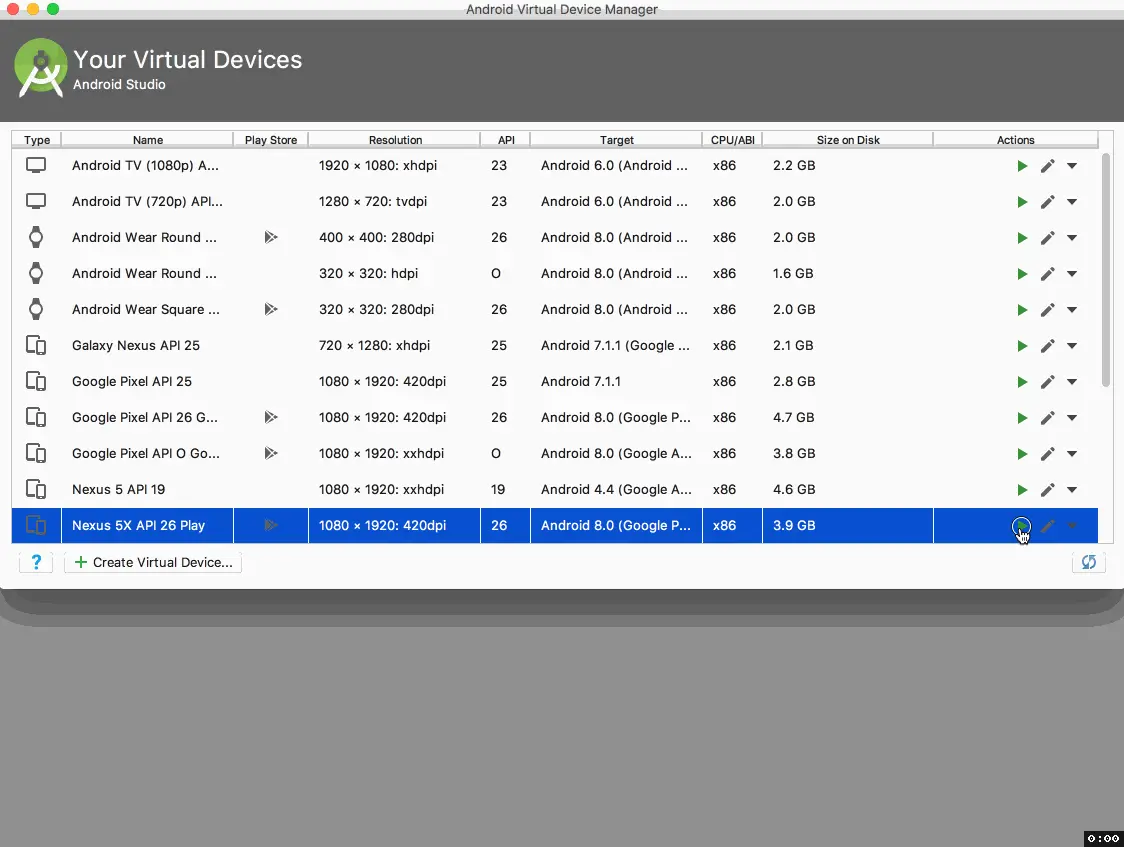This screenshot has width=1124, height=847.
Task: Click the TV type icon for Android TV (720p)
Action: [x=36, y=201]
